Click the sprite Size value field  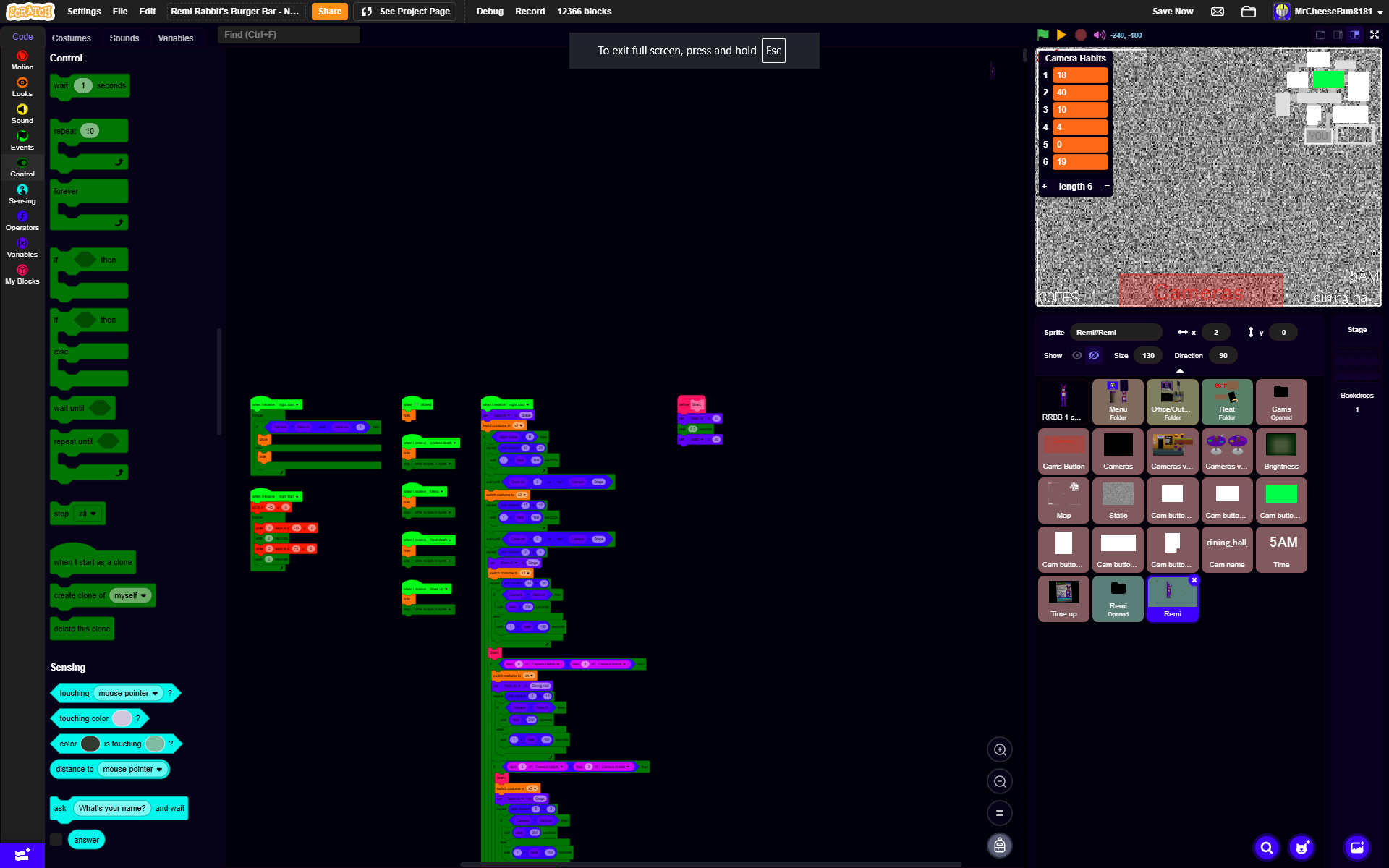tap(1148, 355)
